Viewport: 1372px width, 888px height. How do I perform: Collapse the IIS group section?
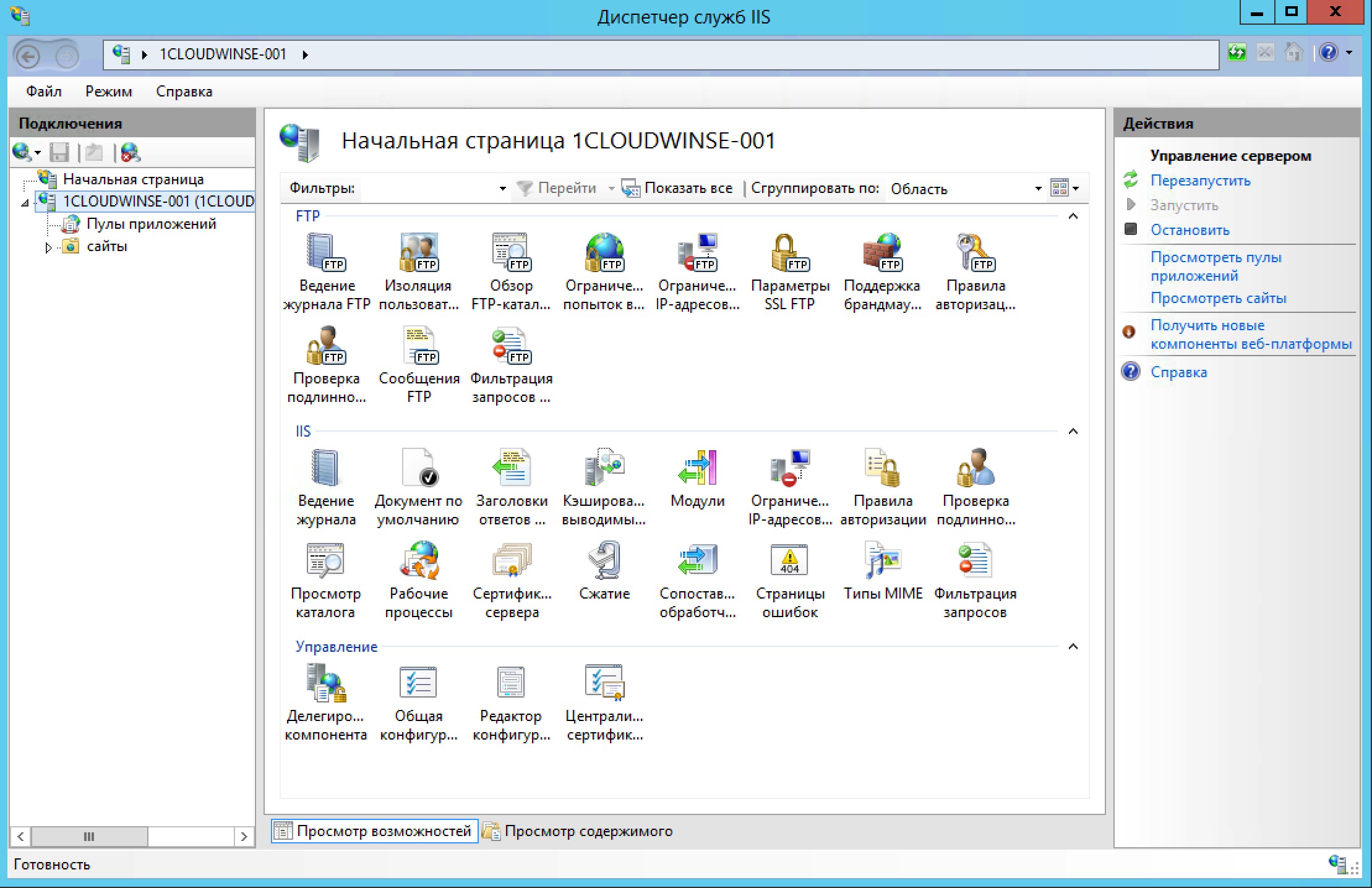(1073, 431)
